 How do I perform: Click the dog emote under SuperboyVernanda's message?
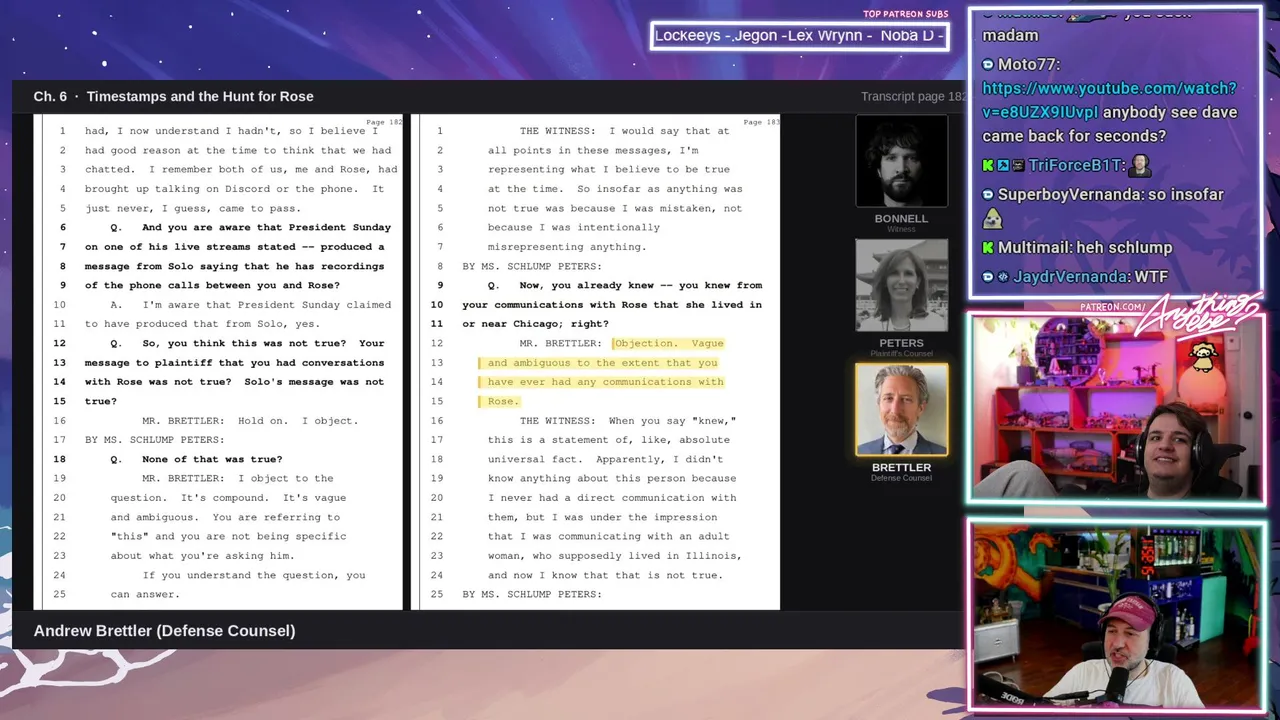click(x=992, y=219)
